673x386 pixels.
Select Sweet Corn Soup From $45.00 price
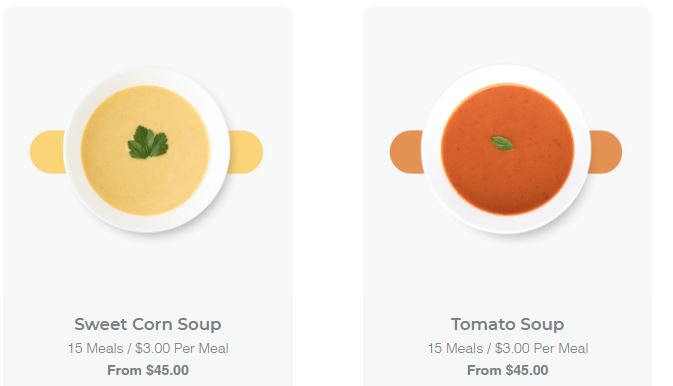(148, 370)
